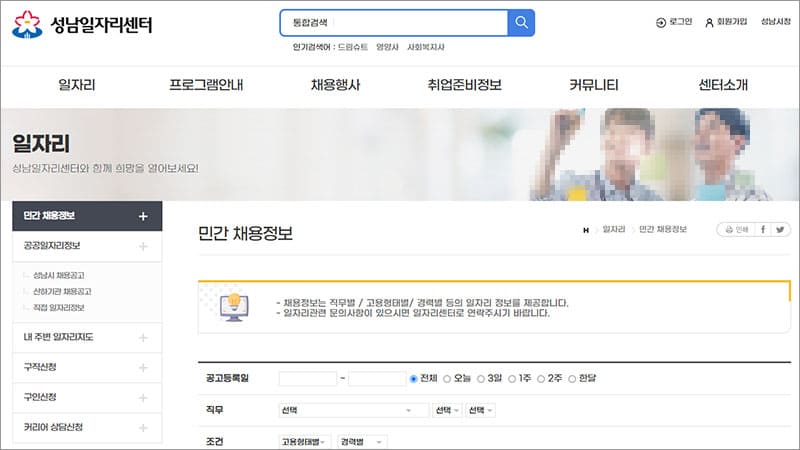
Task: Click the 통합검색 search input field
Action: coord(393,22)
